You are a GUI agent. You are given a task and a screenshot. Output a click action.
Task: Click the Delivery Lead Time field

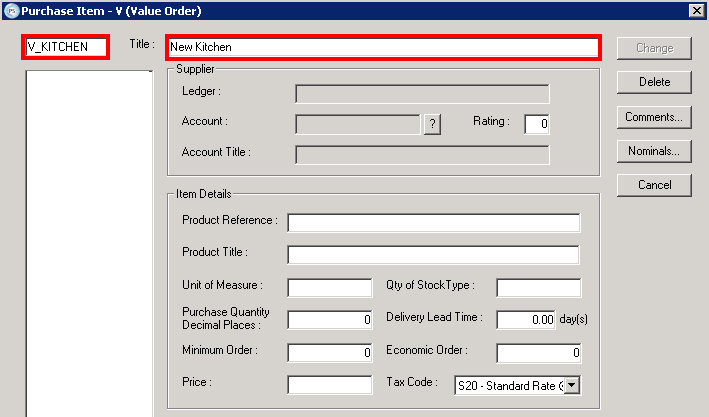pyautogui.click(x=526, y=320)
